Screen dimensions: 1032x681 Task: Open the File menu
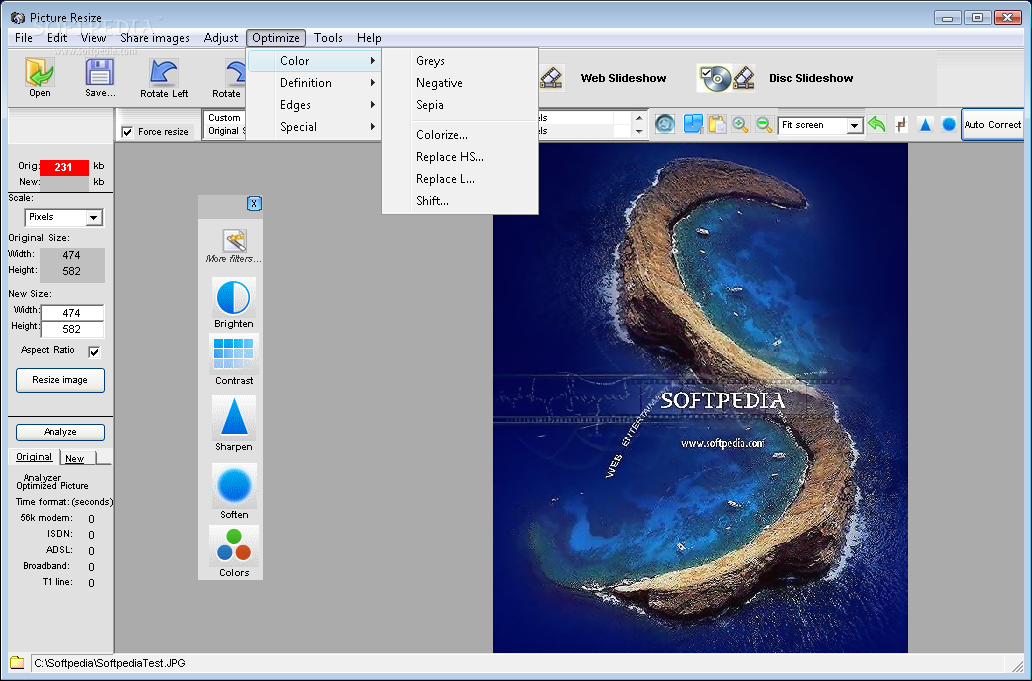click(x=24, y=38)
